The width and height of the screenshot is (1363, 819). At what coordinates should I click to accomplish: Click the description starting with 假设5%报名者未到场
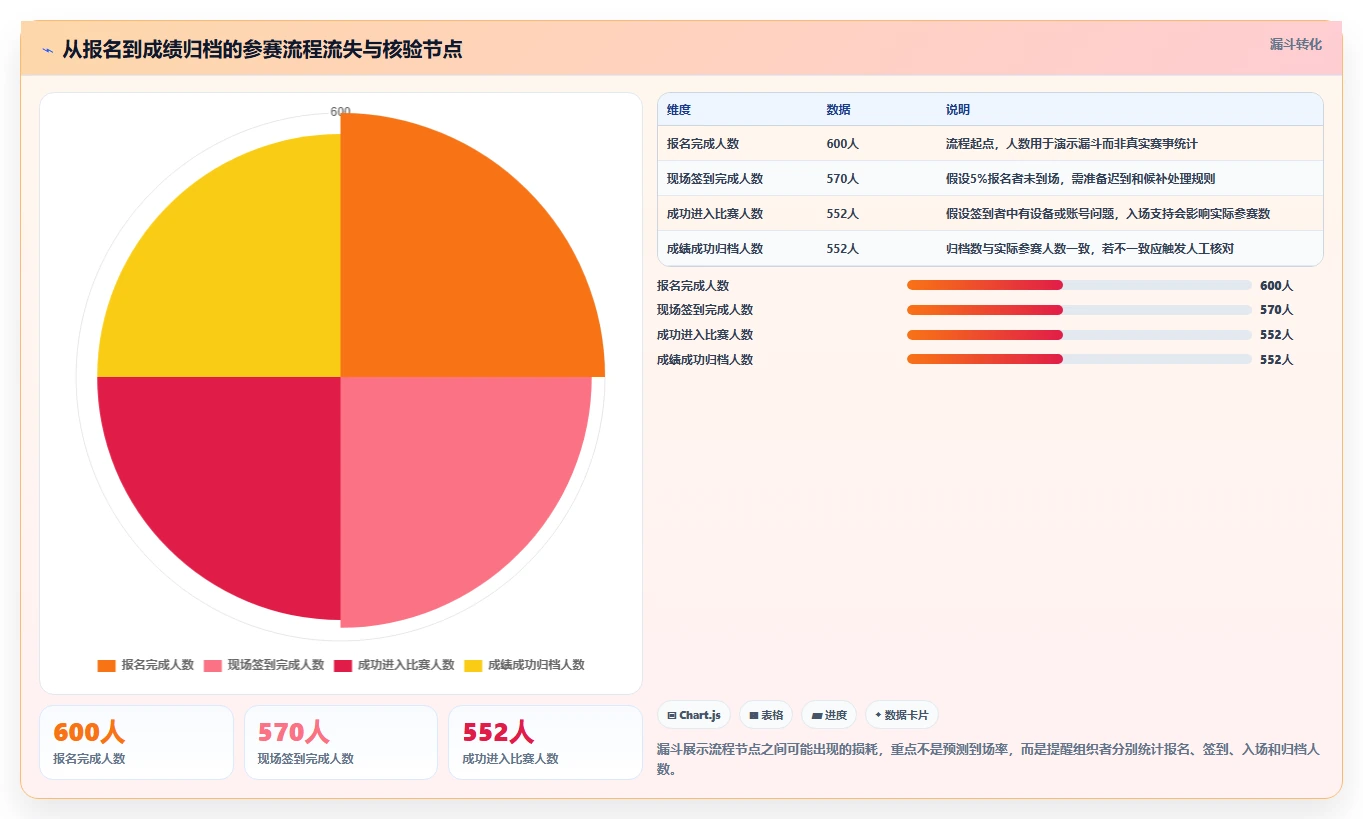point(1081,179)
